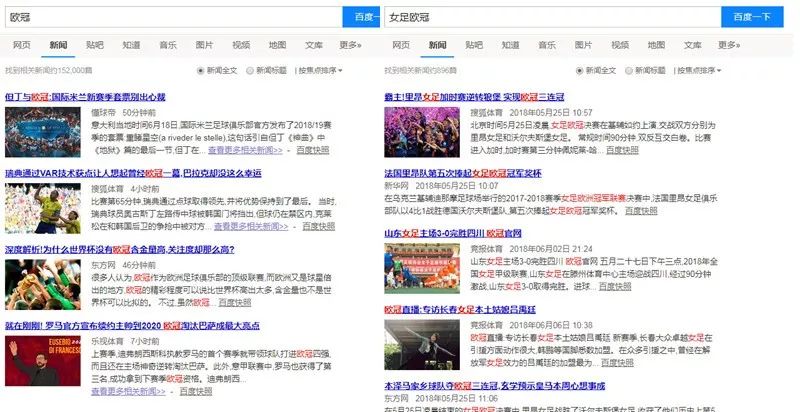Open 百度快照 for the 山东女足 result
Viewport: 800px width, 412px height.
click(x=615, y=287)
